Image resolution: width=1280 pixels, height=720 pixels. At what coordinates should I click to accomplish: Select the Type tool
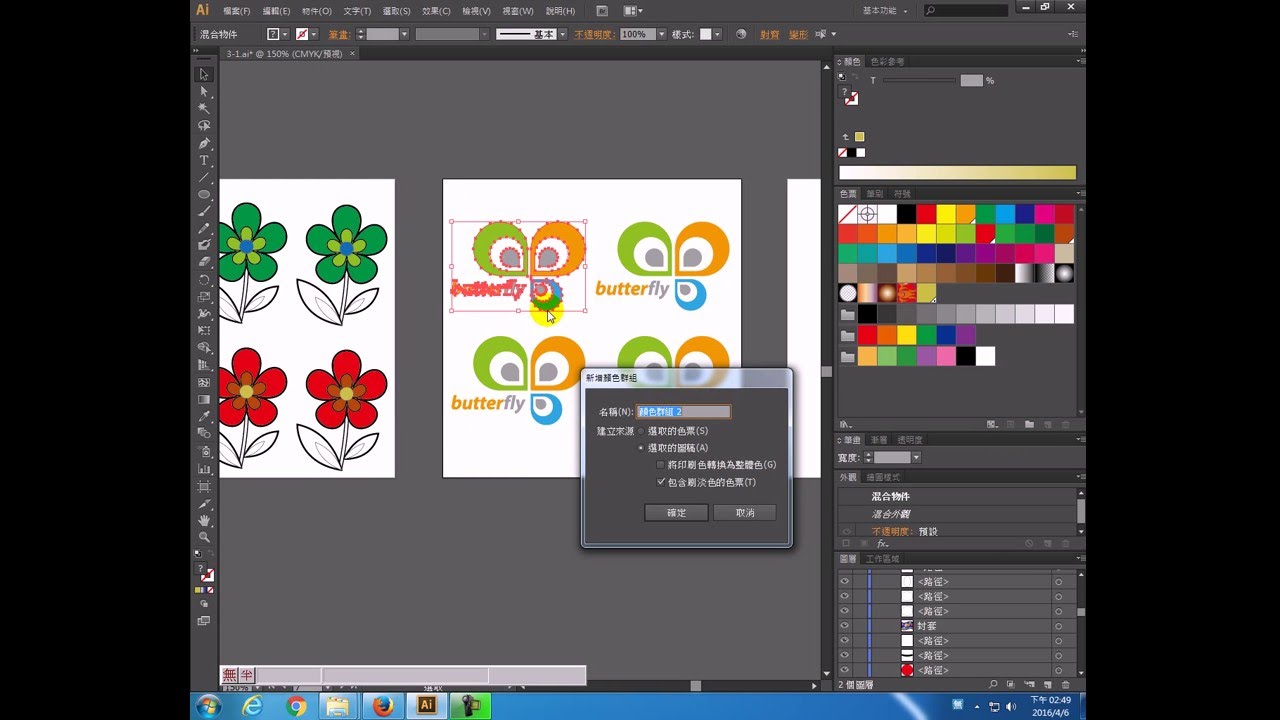coord(204,160)
